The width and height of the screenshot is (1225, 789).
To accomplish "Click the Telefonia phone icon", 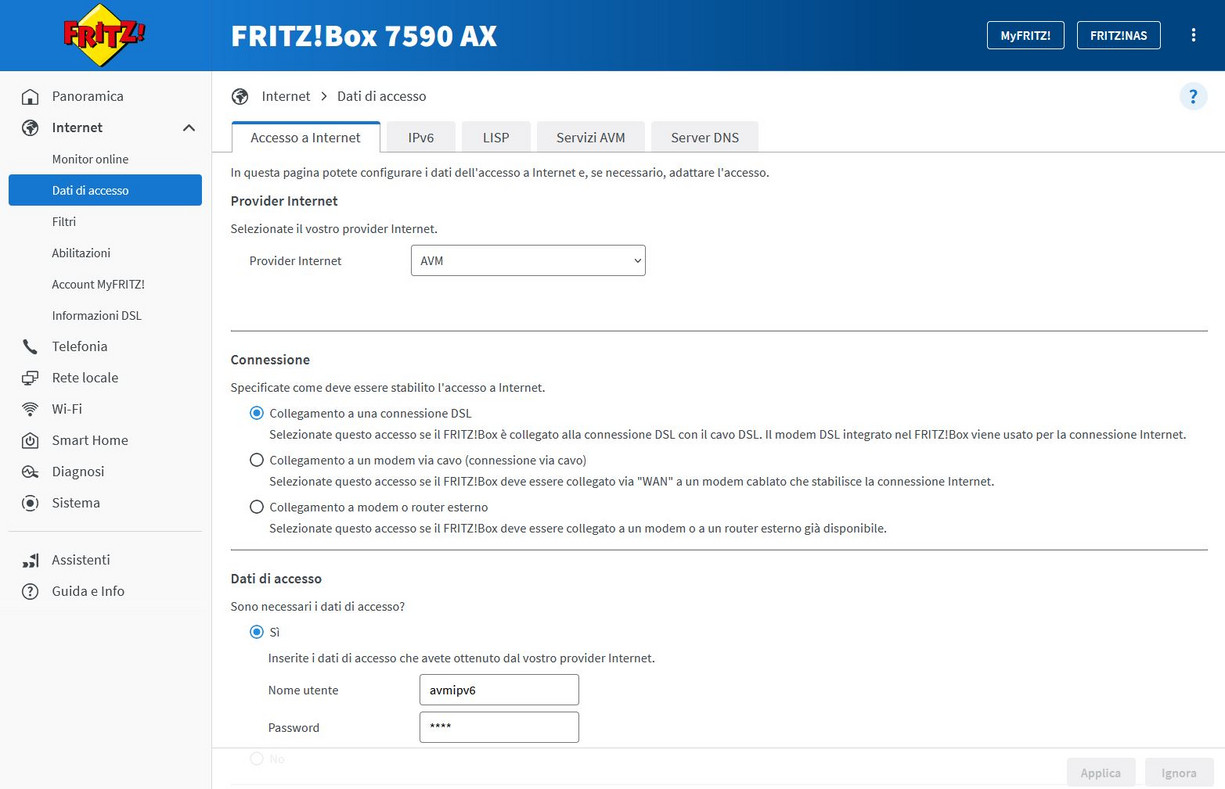I will click(31, 347).
